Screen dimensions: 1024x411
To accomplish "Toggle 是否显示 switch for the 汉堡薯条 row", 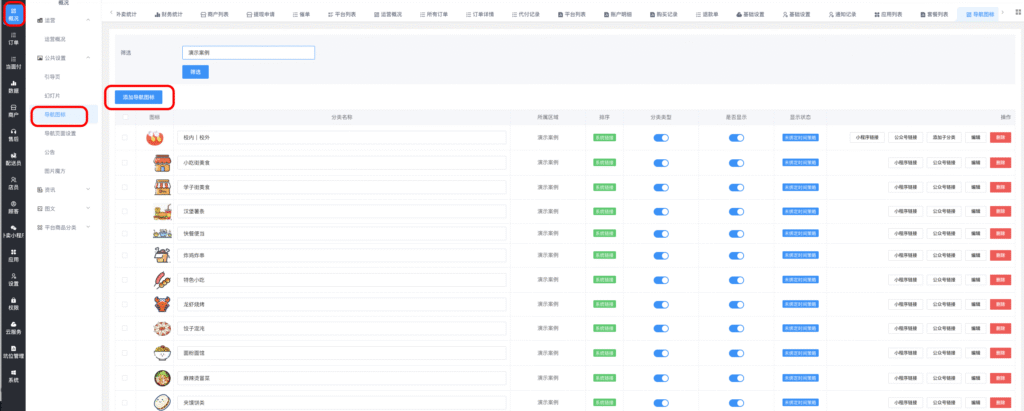I will pos(737,210).
